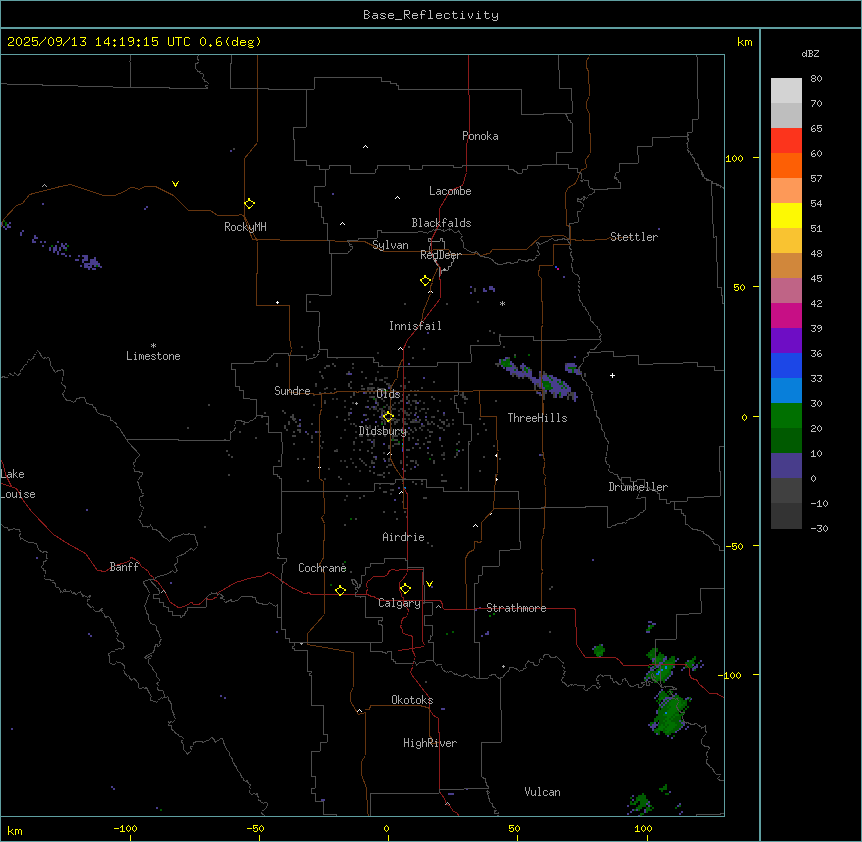Select the asterisk marker above Limestone
Image resolution: width=862 pixels, height=842 pixels.
153,346
